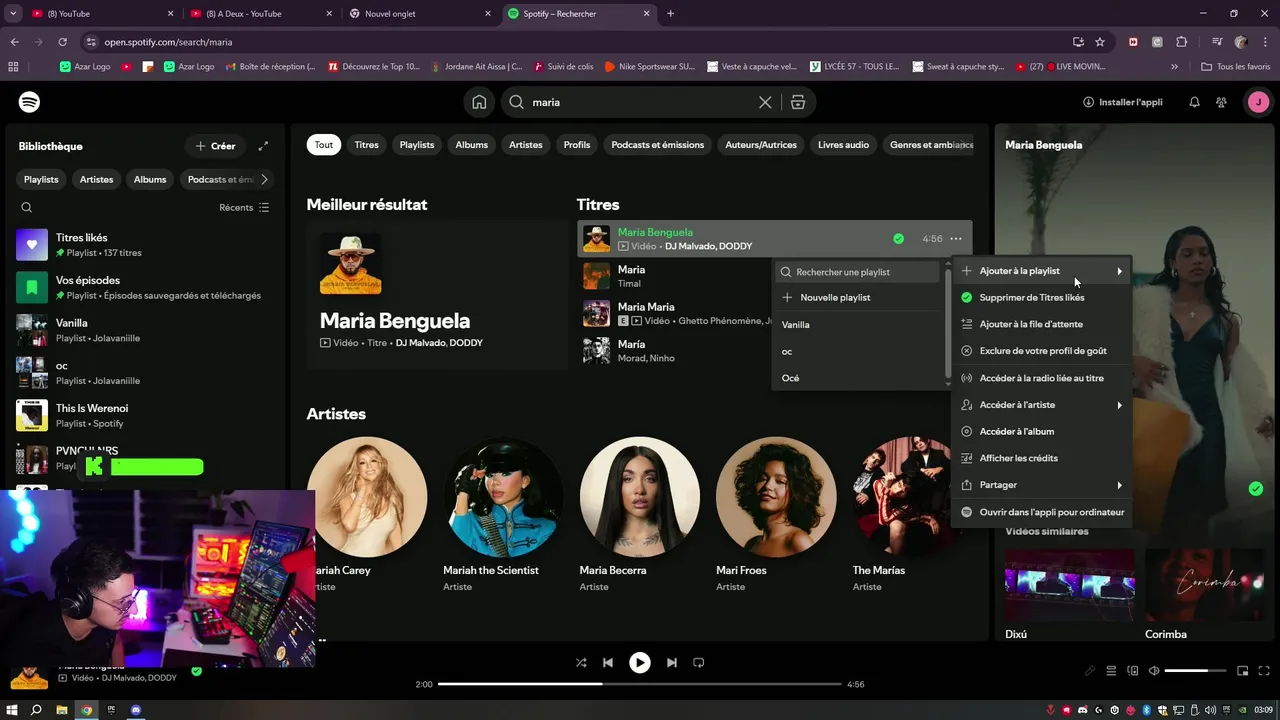Screen dimensions: 1280x720
Task: Select Ouvrir dans l'appli pour ordinateur
Action: point(1042,512)
